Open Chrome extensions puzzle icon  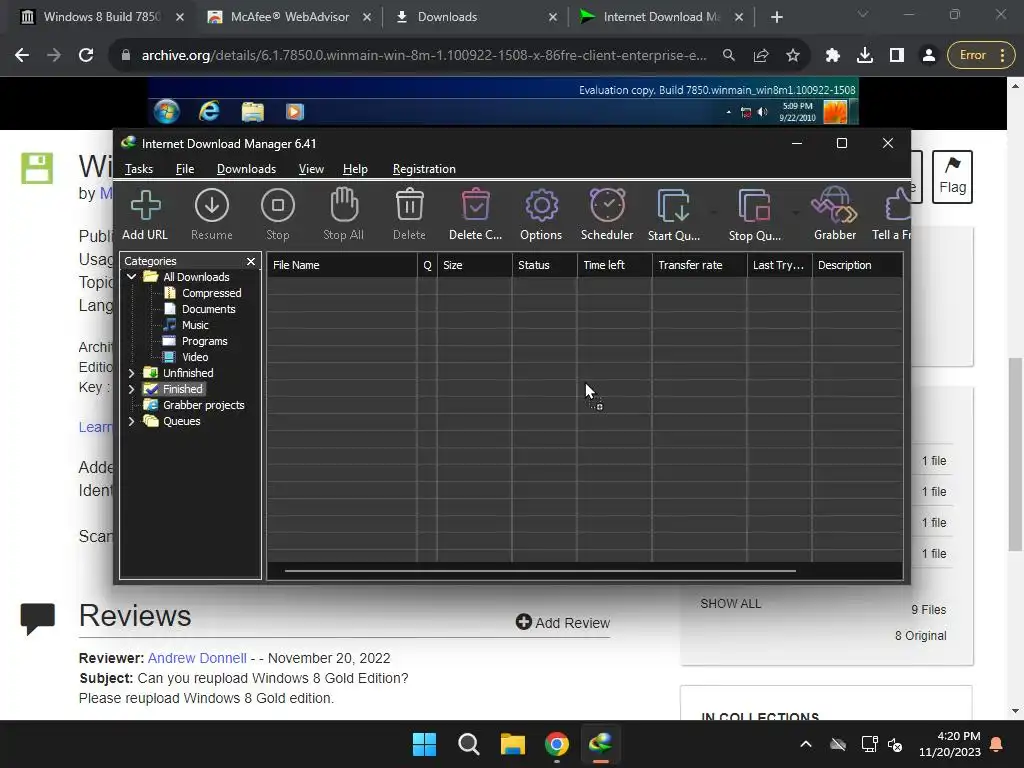pyautogui.click(x=832, y=56)
